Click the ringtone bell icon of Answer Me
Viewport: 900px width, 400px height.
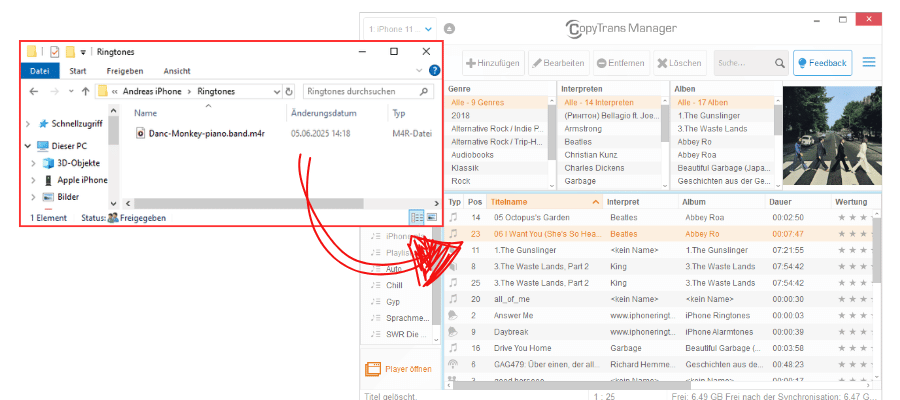click(453, 315)
